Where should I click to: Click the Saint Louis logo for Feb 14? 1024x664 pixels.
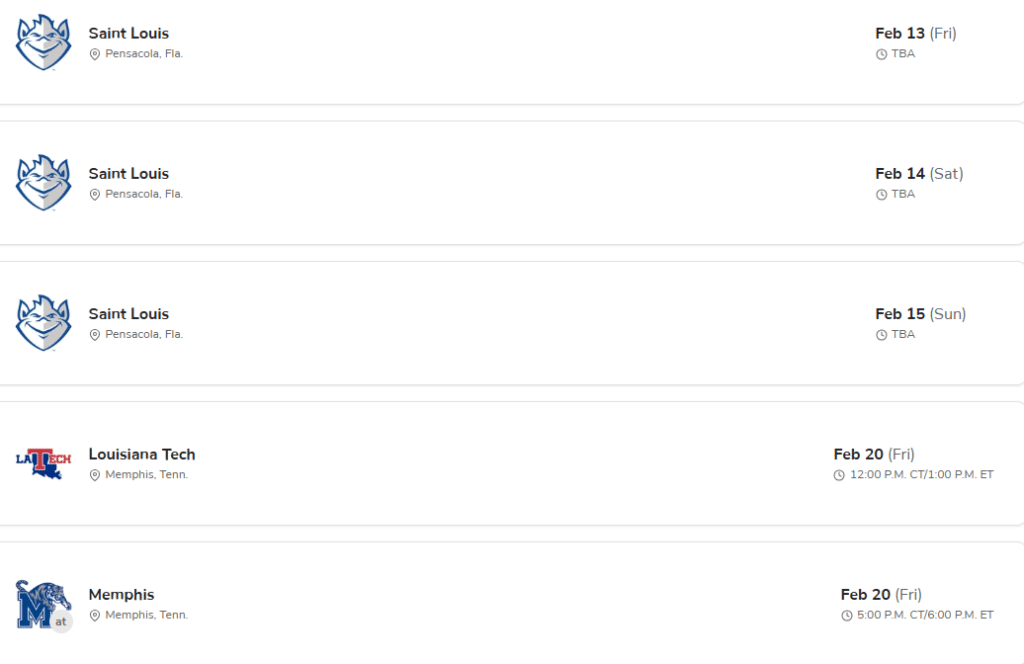click(43, 183)
